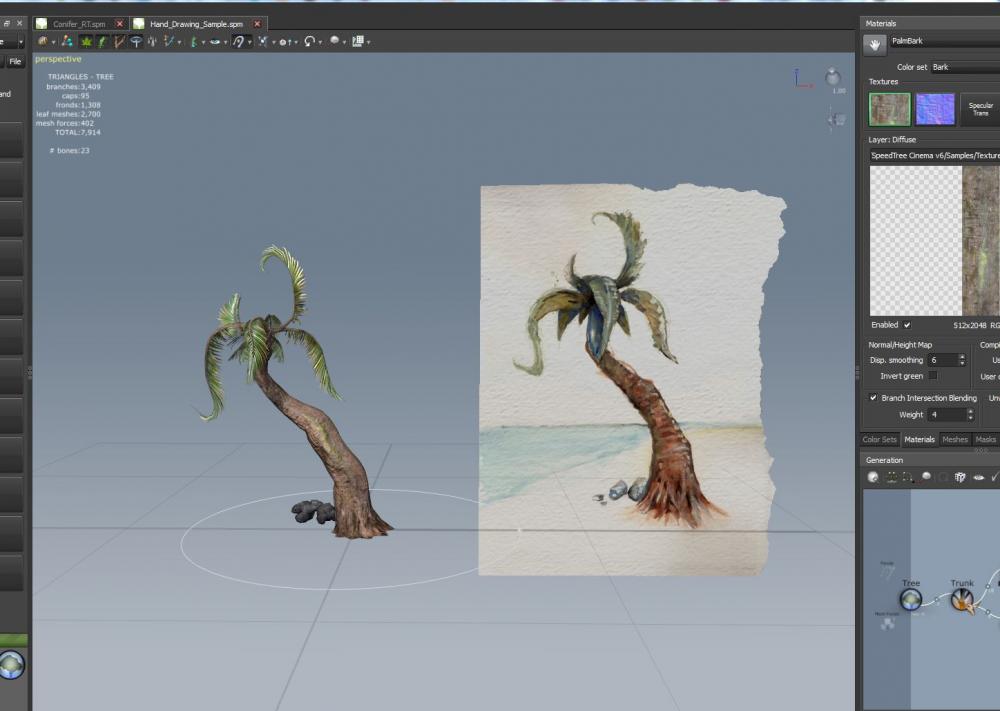Click the mushroom-shaped cap icon in the toolbar
Screen dimensions: 1000x711
[136, 41]
